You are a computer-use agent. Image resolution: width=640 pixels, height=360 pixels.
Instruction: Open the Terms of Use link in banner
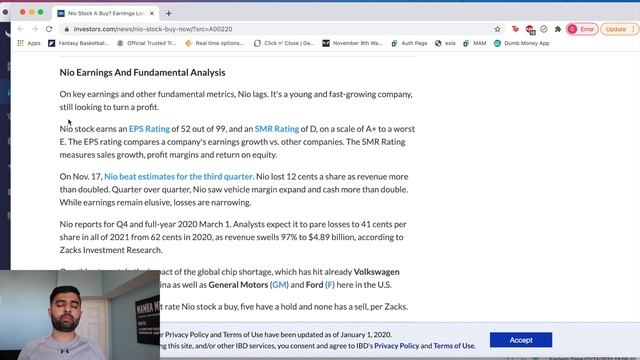pos(454,346)
